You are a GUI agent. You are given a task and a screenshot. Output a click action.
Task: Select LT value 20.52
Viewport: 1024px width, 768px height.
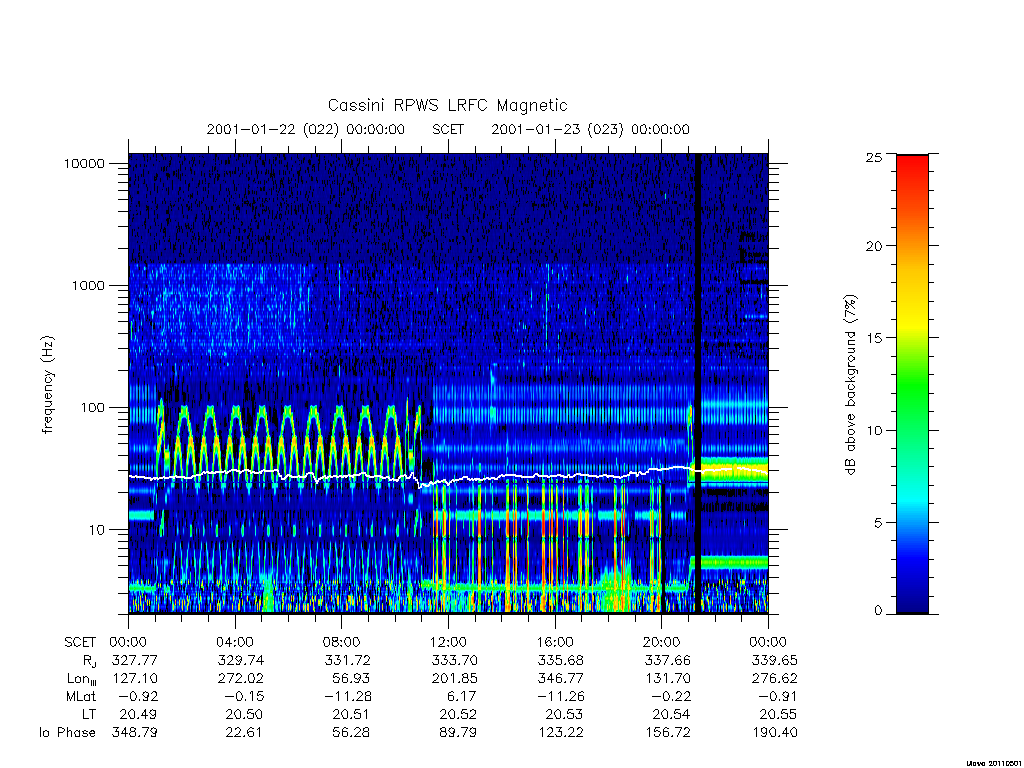458,714
